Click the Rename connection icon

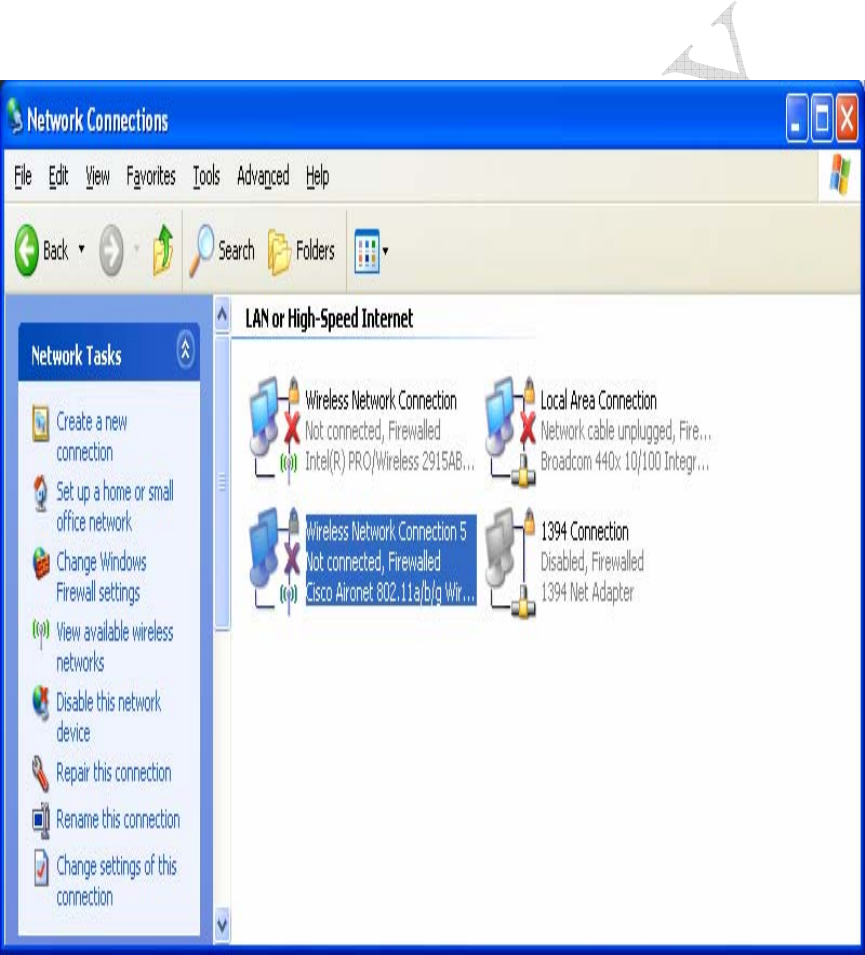(41, 819)
